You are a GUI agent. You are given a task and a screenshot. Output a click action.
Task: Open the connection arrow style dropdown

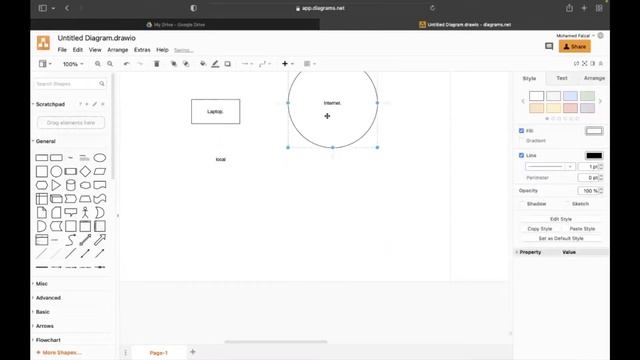coord(247,64)
